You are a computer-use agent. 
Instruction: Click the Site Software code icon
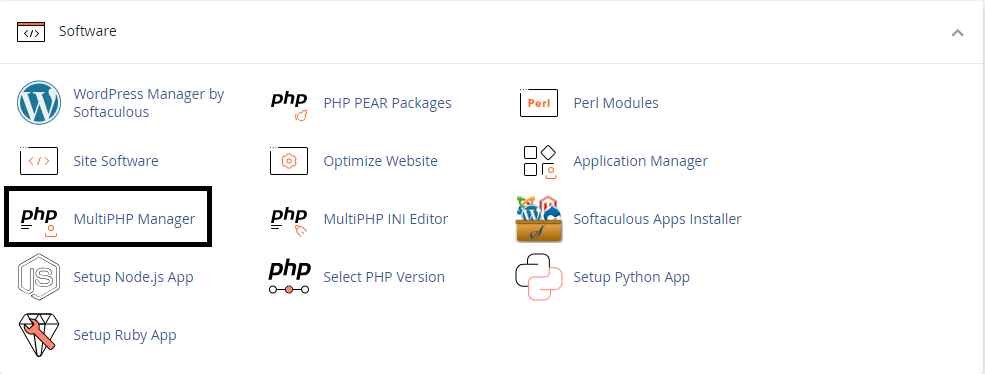point(39,160)
